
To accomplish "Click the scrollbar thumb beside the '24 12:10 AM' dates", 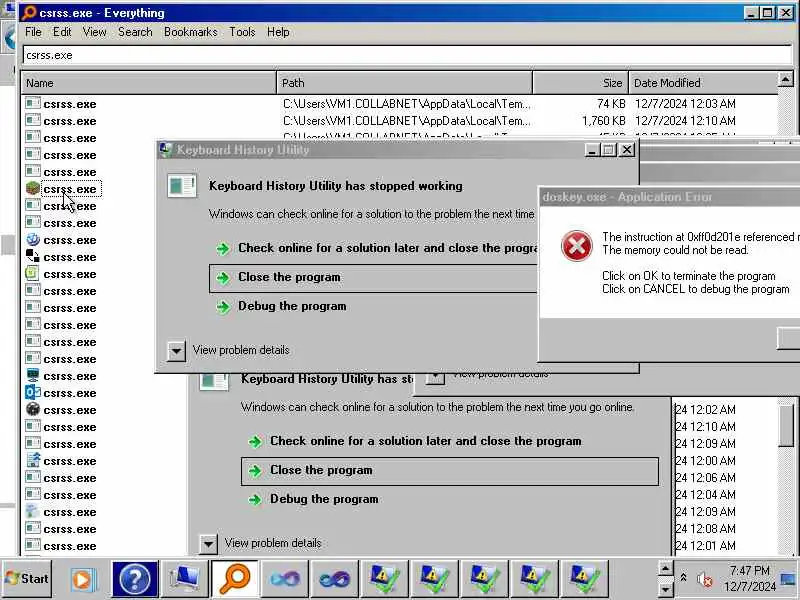I will pos(786,425).
